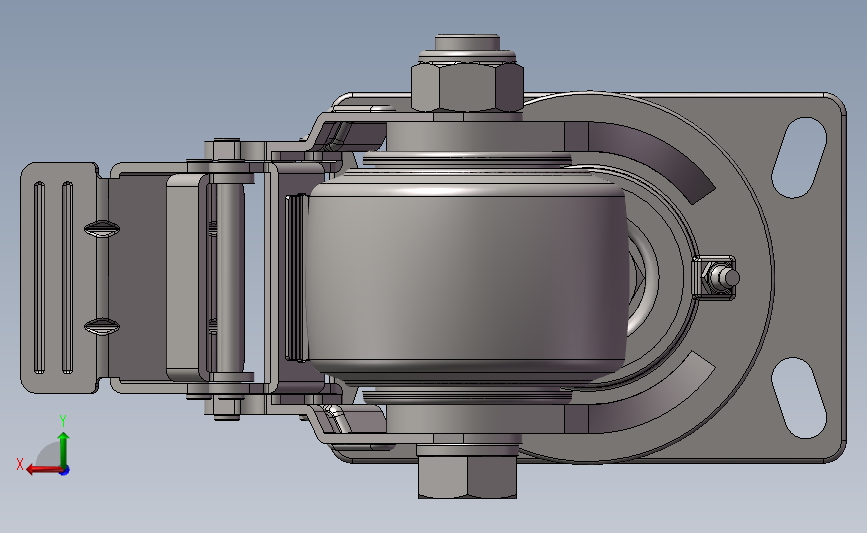Select the upper oblong mounting plate slot

(x=799, y=158)
